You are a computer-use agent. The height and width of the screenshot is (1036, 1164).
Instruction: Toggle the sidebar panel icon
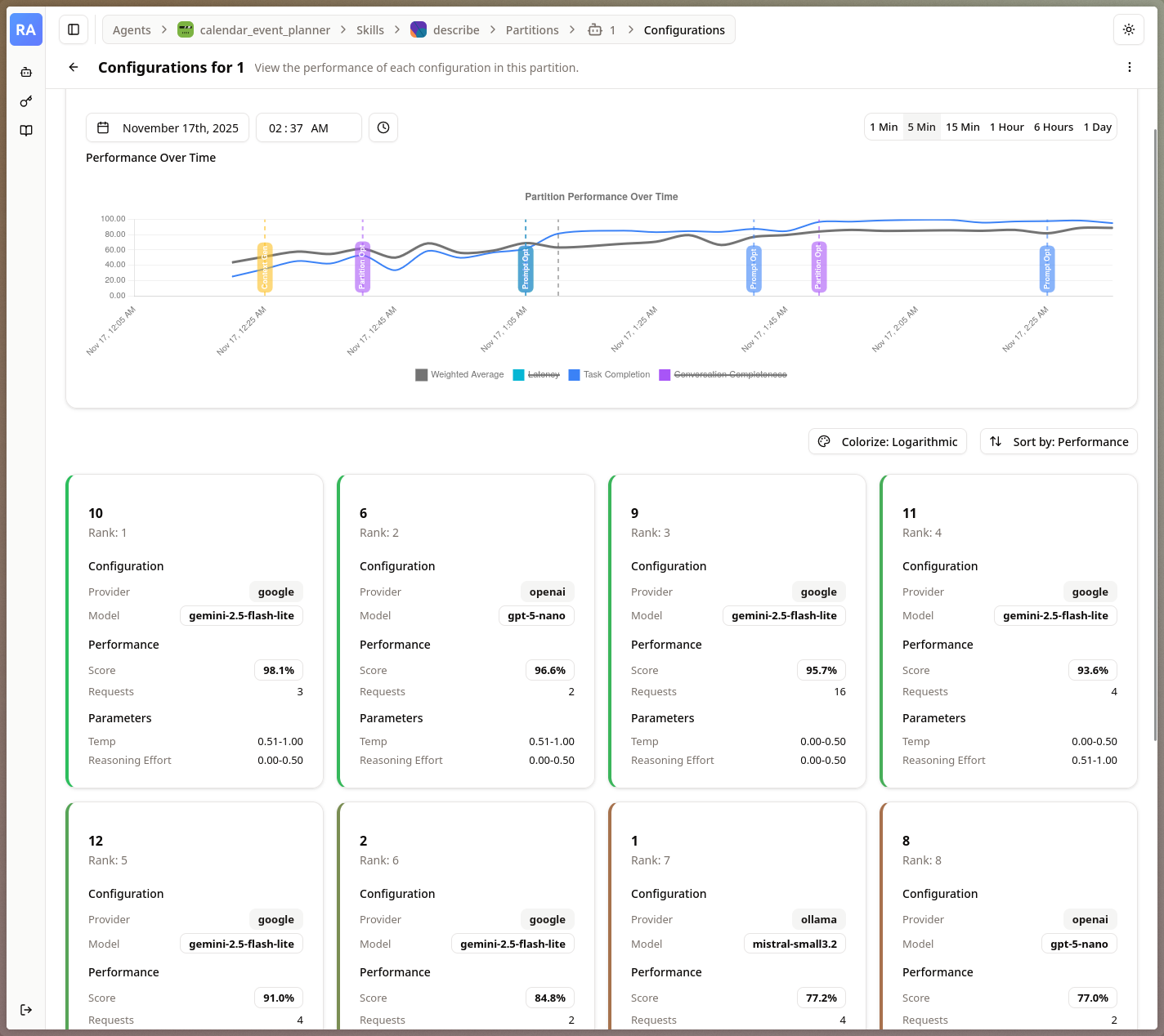click(74, 29)
